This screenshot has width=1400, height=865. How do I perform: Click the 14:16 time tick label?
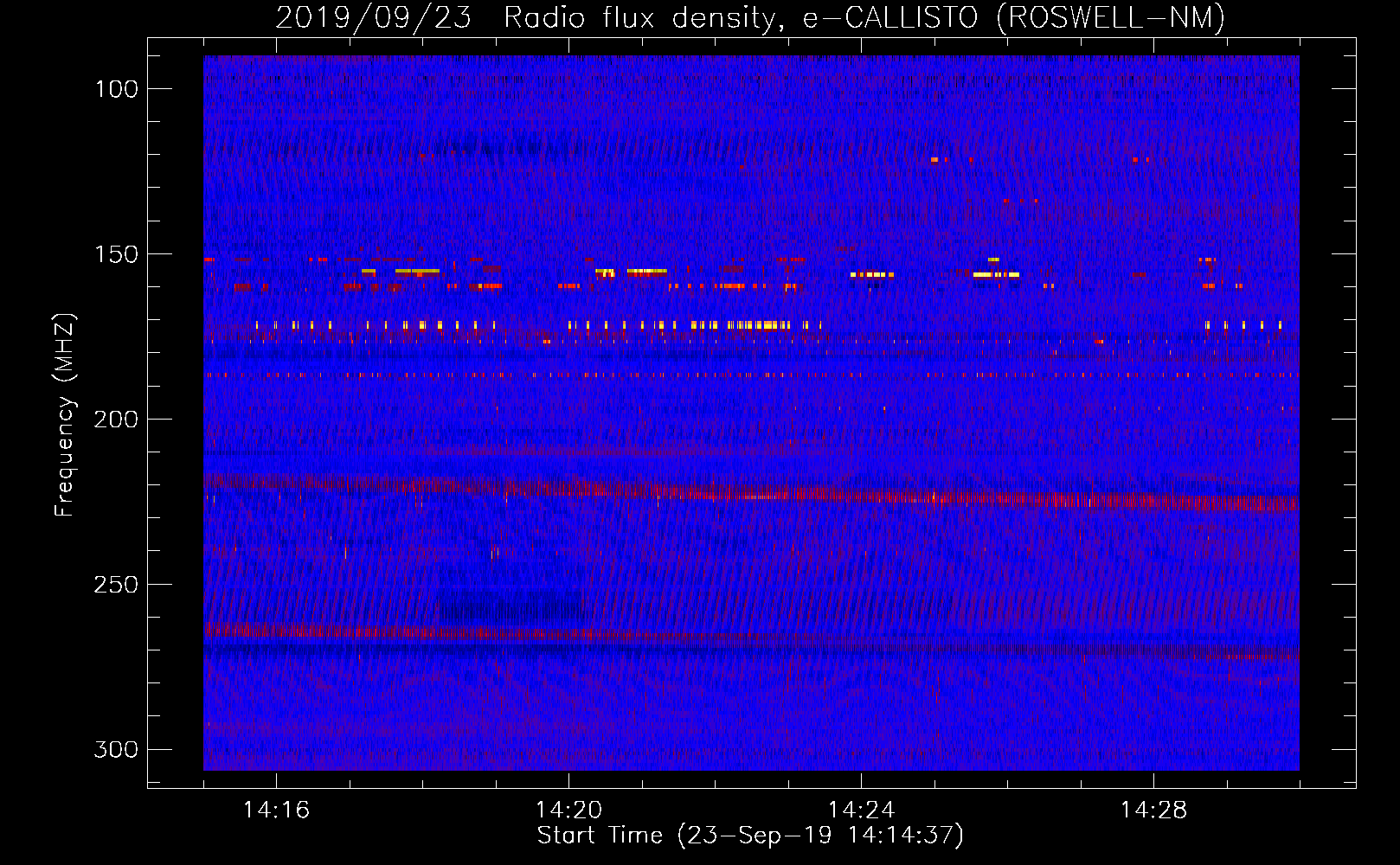tap(276, 811)
